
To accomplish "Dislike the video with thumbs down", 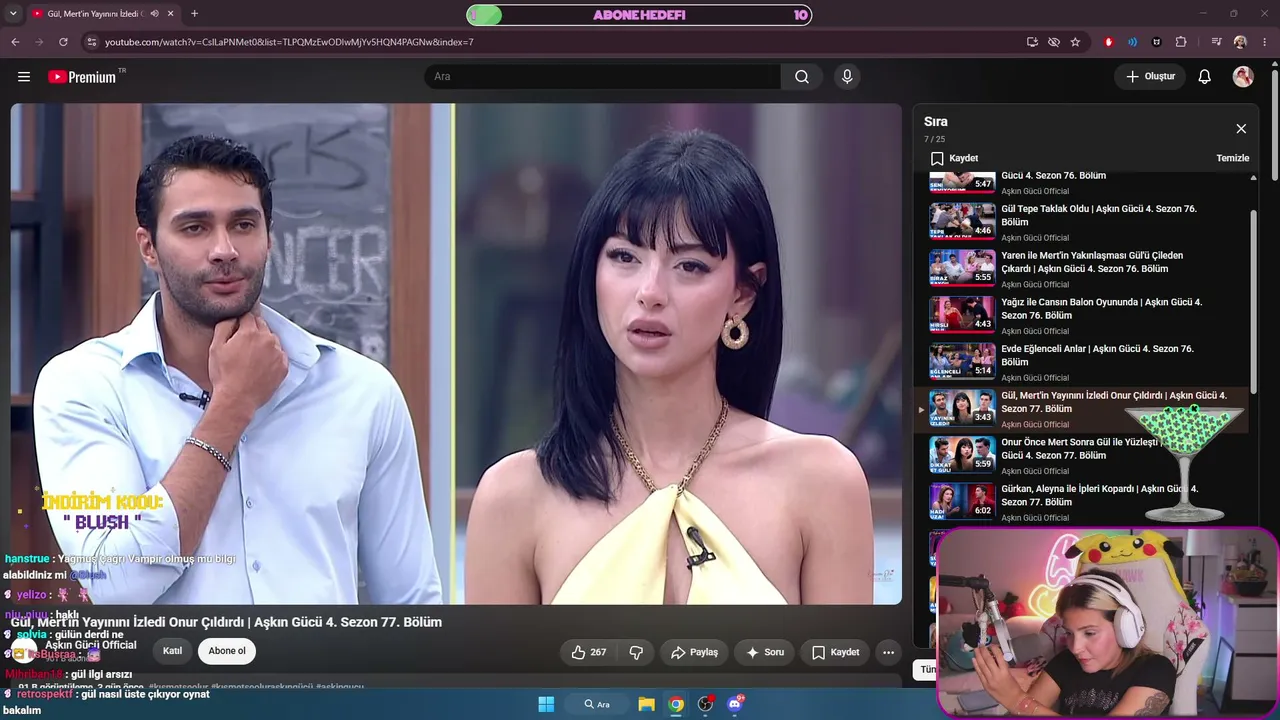I will tap(636, 652).
